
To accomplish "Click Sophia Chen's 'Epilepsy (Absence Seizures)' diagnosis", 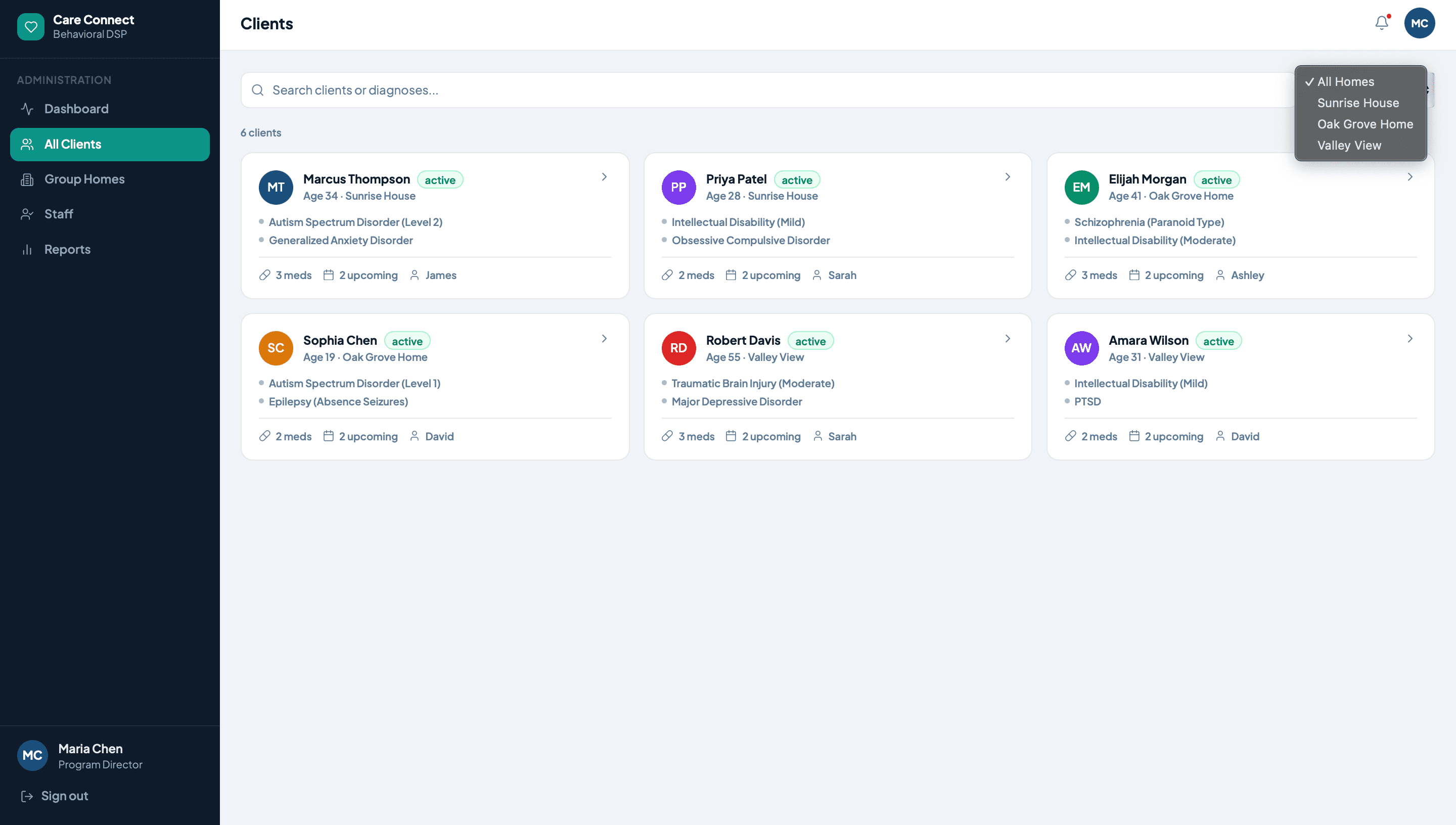I will point(338,402).
